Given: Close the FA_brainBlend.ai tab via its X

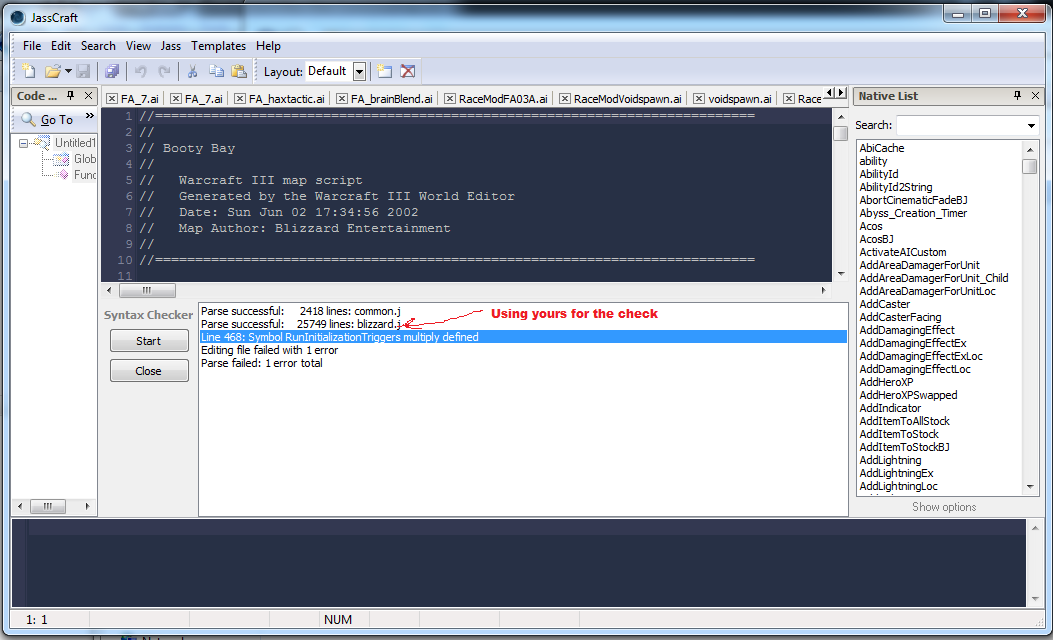Looking at the screenshot, I should (342, 99).
